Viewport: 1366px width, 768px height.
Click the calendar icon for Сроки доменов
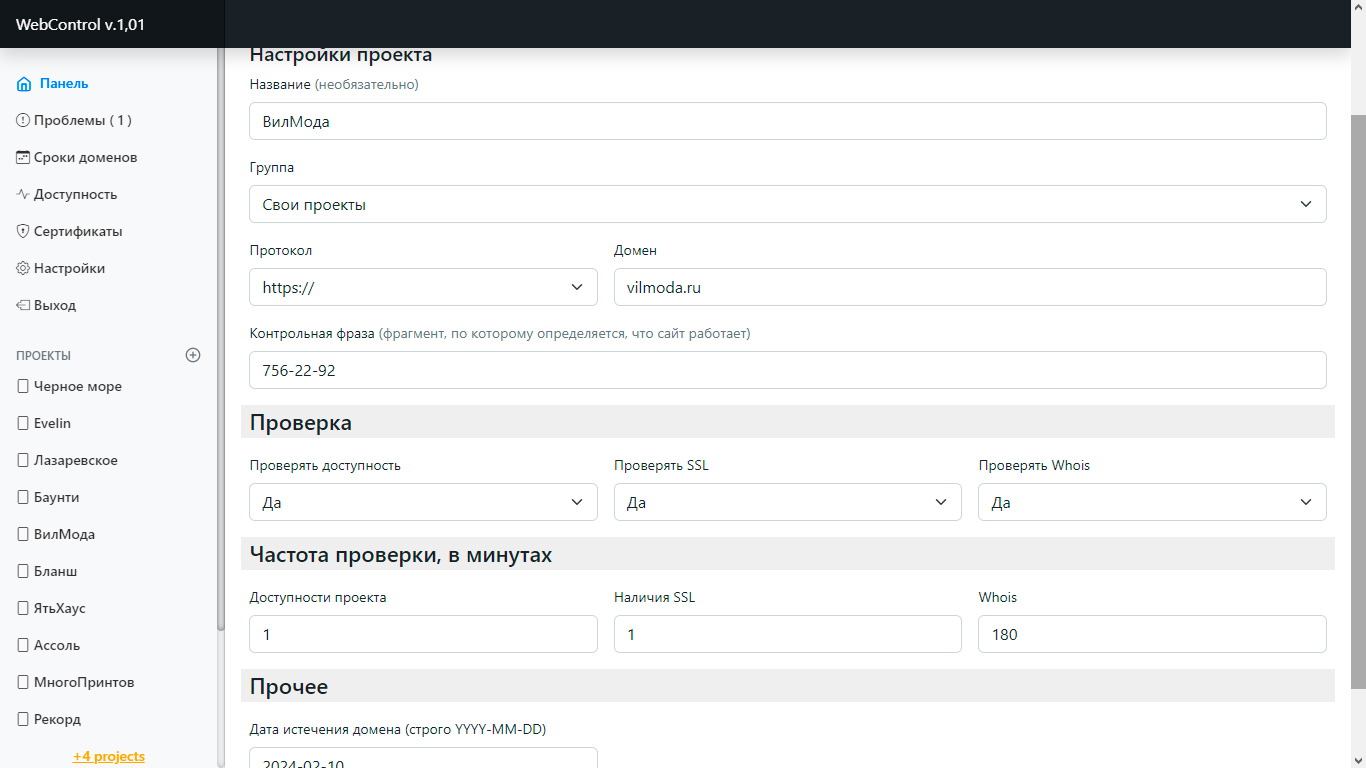tap(23, 157)
